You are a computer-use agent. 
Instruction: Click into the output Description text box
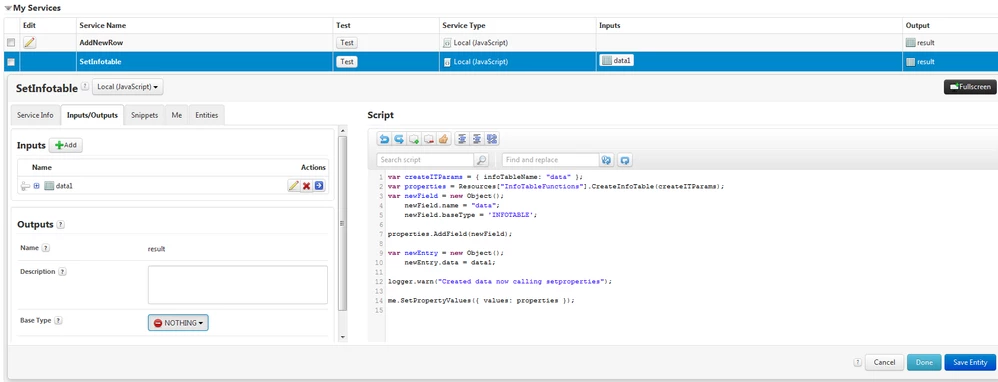(237, 285)
